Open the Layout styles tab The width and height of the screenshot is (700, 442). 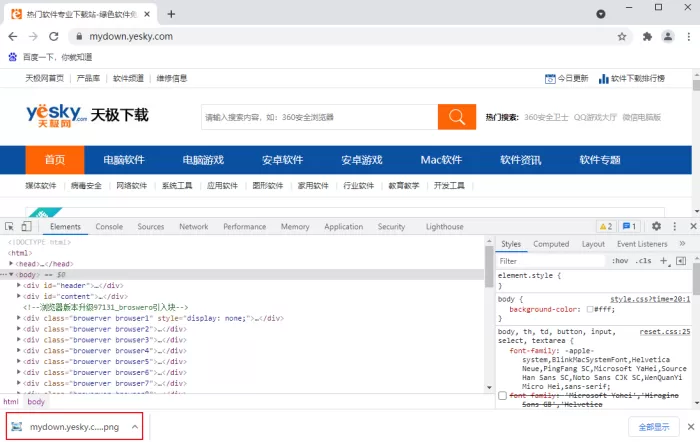click(x=593, y=244)
